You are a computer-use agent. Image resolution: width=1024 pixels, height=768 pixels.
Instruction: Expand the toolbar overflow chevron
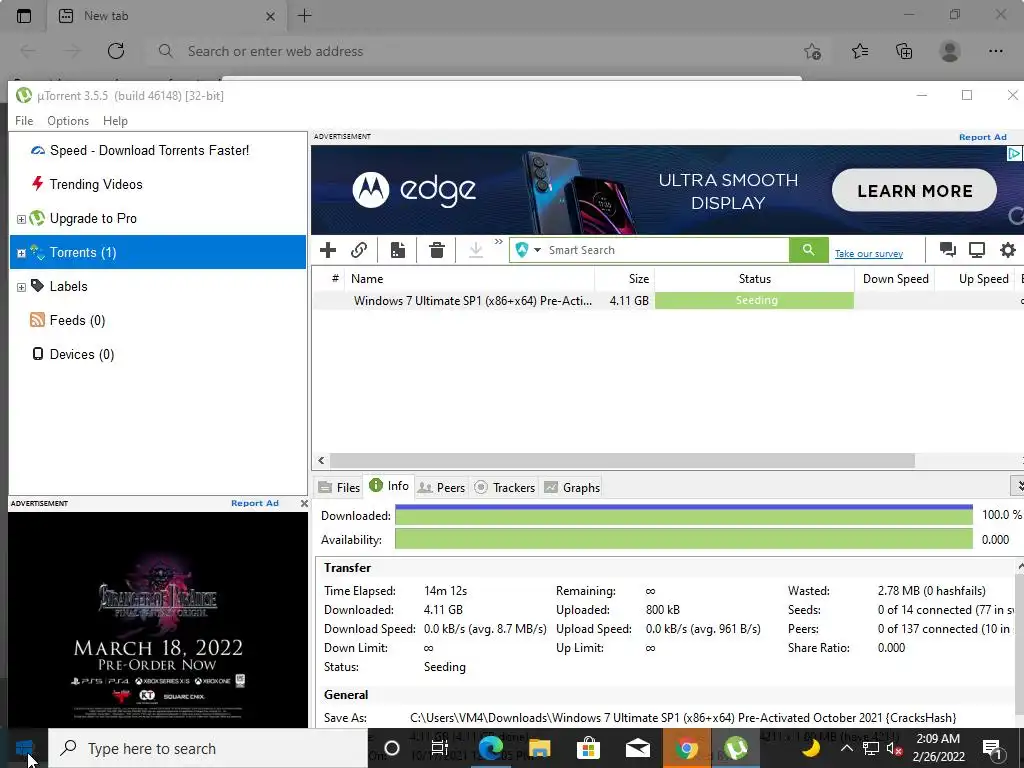(499, 242)
